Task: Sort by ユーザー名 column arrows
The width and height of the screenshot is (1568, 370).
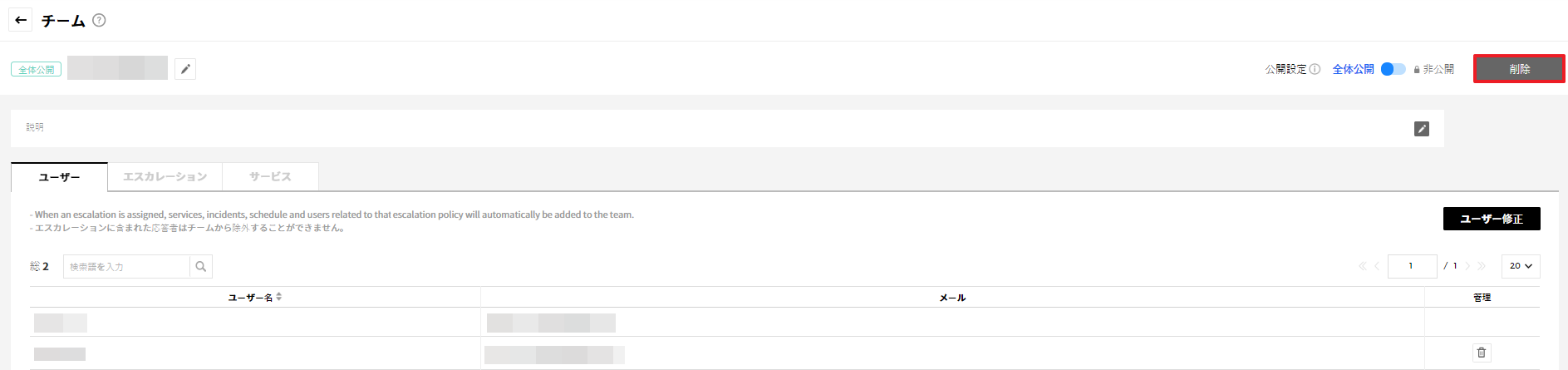Action: 279,297
